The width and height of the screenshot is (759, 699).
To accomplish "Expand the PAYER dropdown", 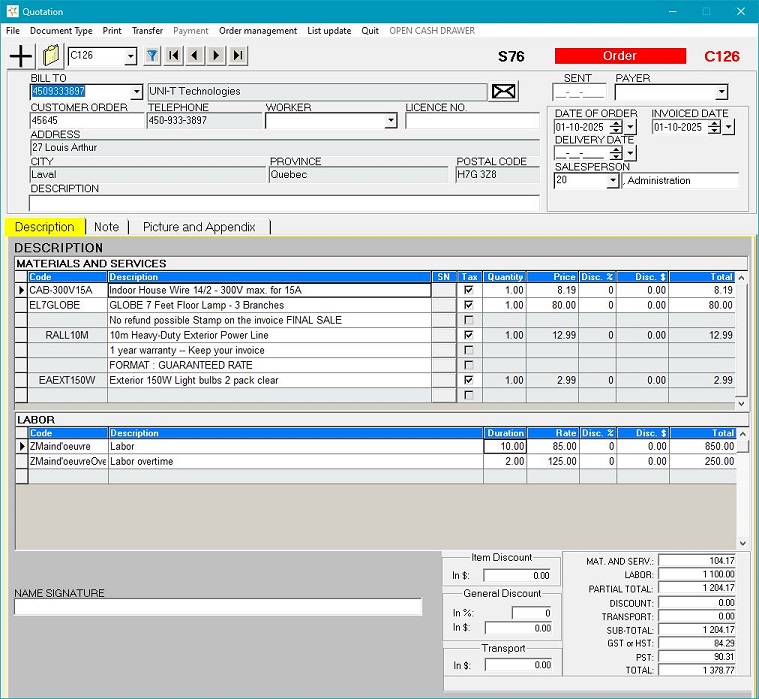I will pos(721,93).
